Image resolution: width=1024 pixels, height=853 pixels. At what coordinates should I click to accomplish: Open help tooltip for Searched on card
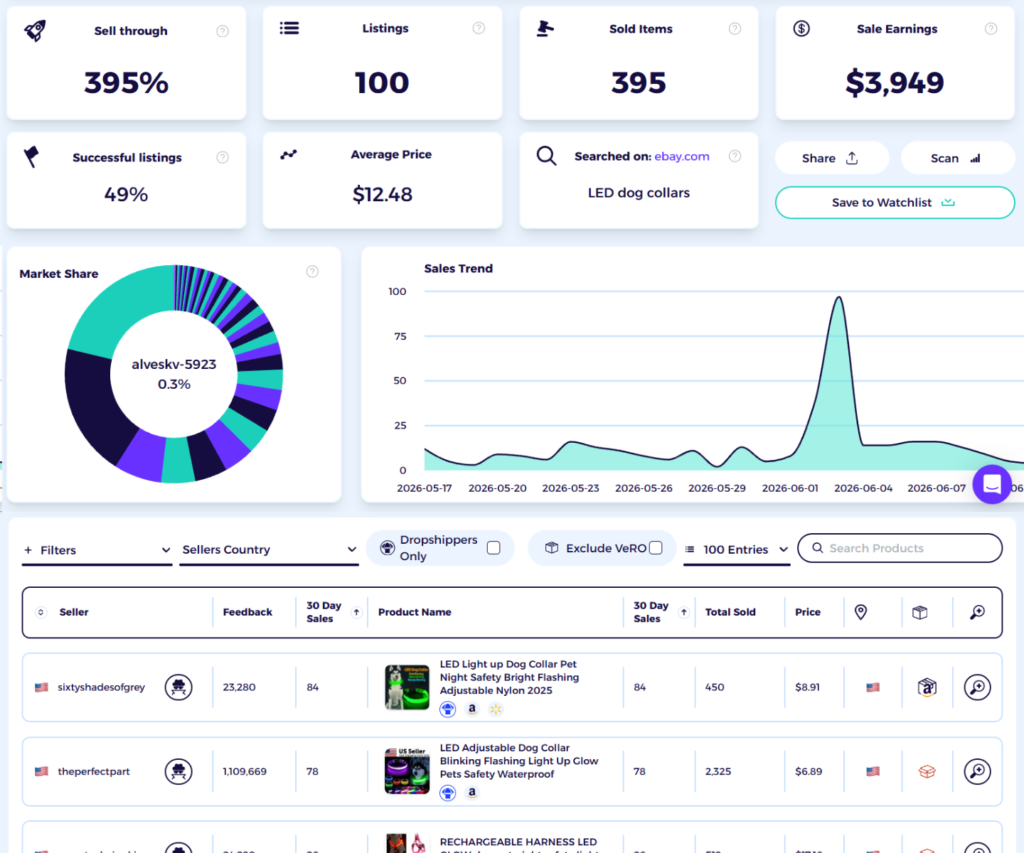[735, 156]
